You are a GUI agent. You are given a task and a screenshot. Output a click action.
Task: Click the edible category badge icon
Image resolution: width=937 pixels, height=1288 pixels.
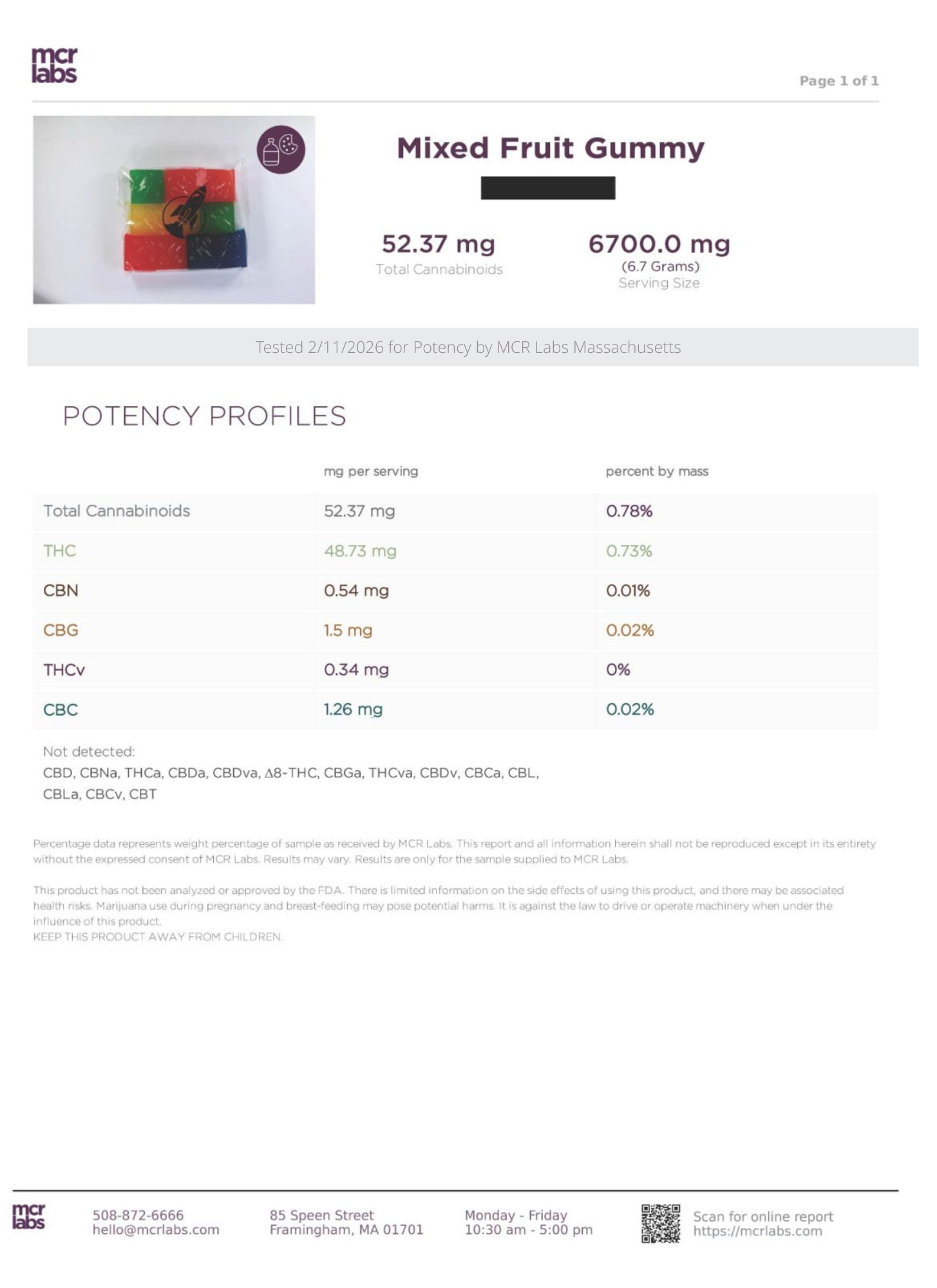tap(281, 149)
